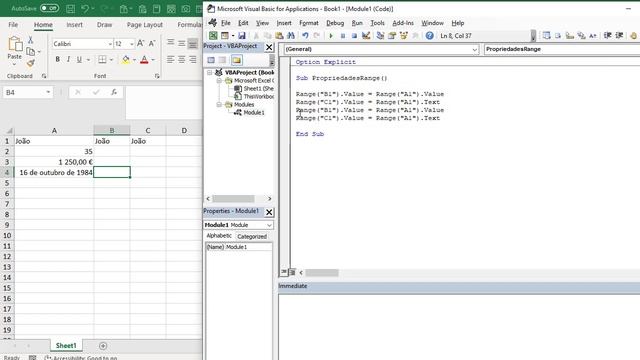The width and height of the screenshot is (640, 360).
Task: Click View Object icon in Project pane
Action: 222,60
